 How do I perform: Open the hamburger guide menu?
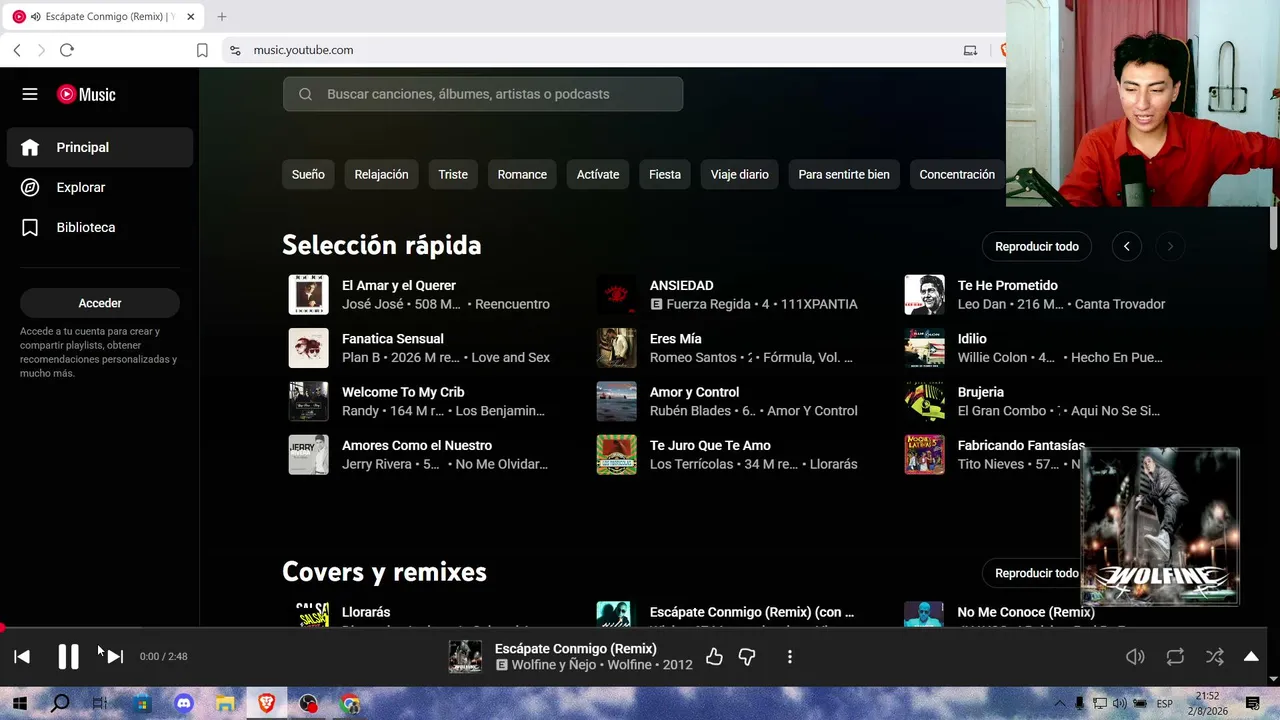pos(30,94)
